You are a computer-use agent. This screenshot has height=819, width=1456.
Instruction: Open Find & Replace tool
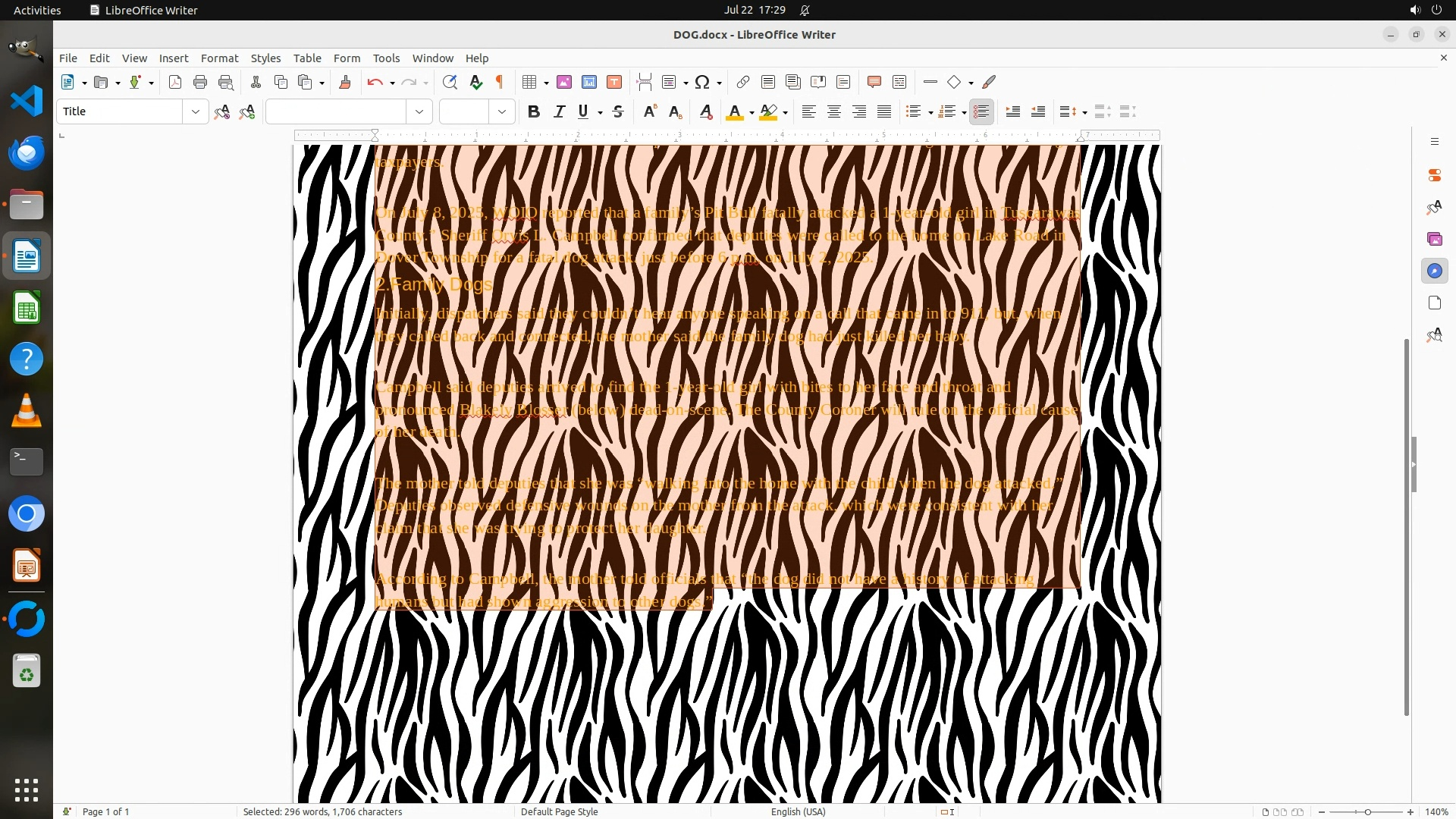tap(450, 82)
